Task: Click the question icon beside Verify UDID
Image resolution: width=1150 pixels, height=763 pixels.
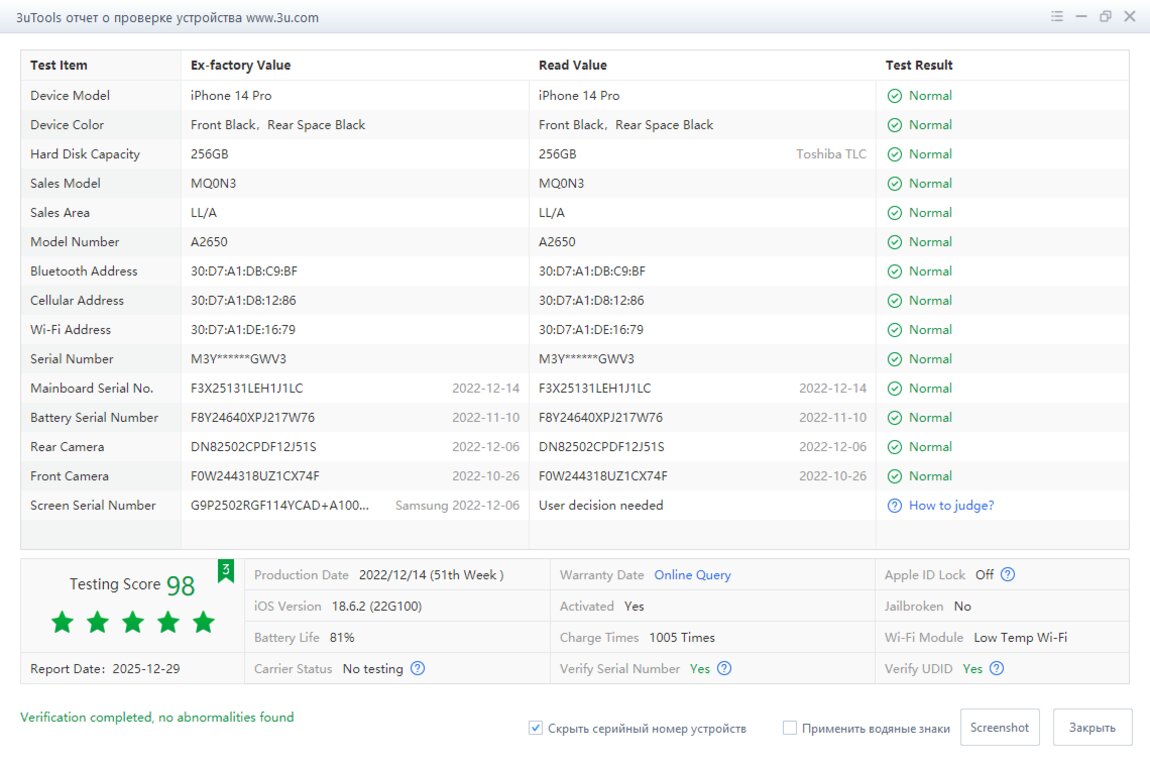Action: (x=996, y=669)
